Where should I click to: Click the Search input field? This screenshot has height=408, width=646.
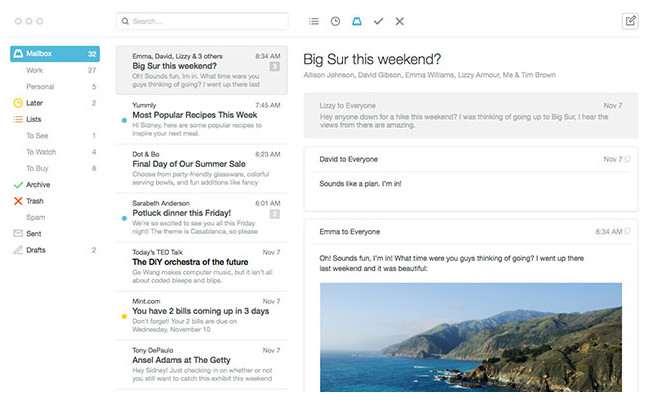(202, 21)
